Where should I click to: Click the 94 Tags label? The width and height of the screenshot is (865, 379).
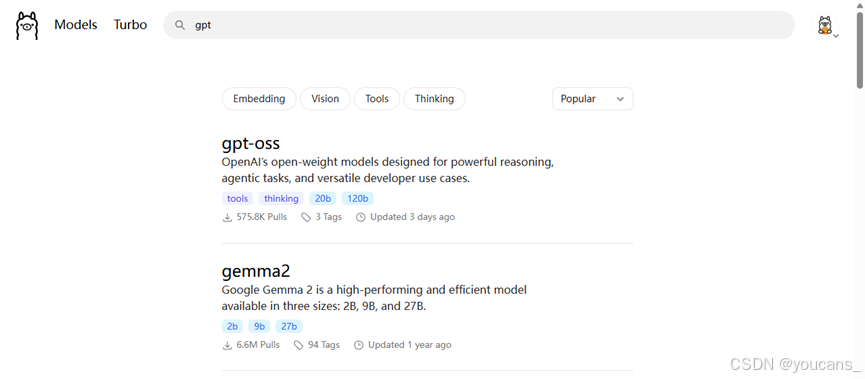click(324, 345)
